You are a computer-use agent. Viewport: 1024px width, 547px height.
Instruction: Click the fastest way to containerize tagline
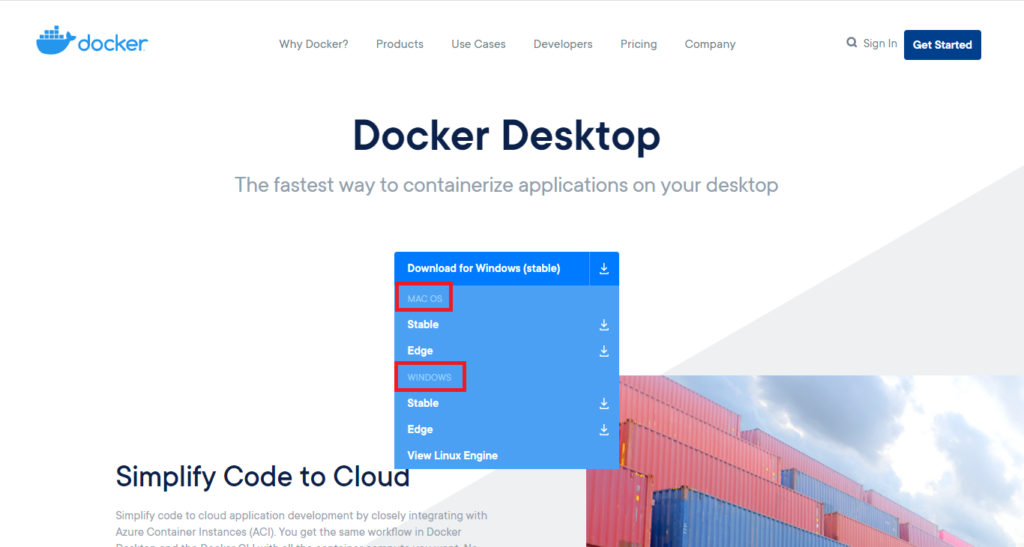(506, 185)
